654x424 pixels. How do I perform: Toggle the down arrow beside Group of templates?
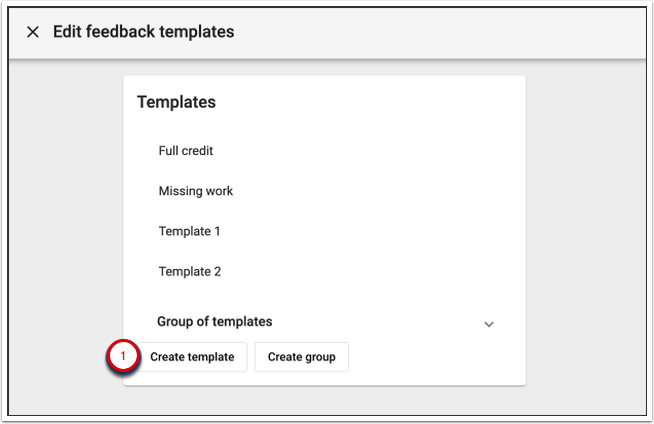coord(489,324)
